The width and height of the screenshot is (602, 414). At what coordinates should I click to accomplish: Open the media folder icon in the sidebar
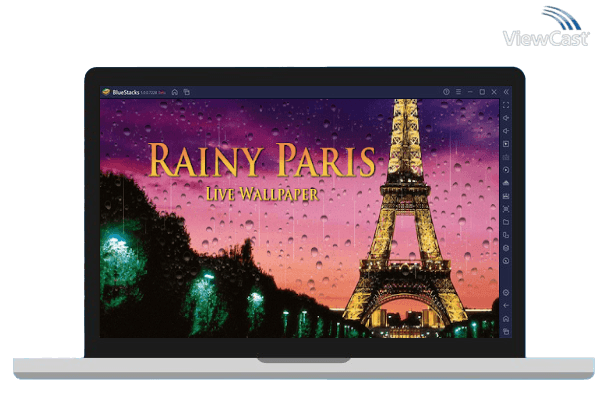[506, 222]
